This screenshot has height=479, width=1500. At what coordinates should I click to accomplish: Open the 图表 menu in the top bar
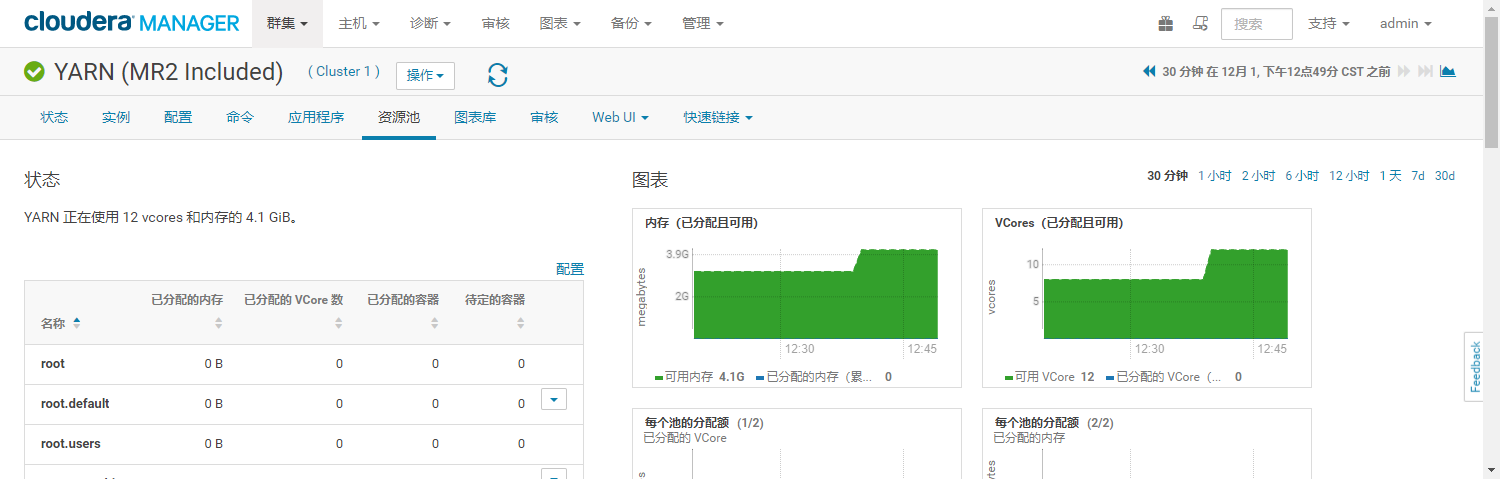pyautogui.click(x=560, y=23)
